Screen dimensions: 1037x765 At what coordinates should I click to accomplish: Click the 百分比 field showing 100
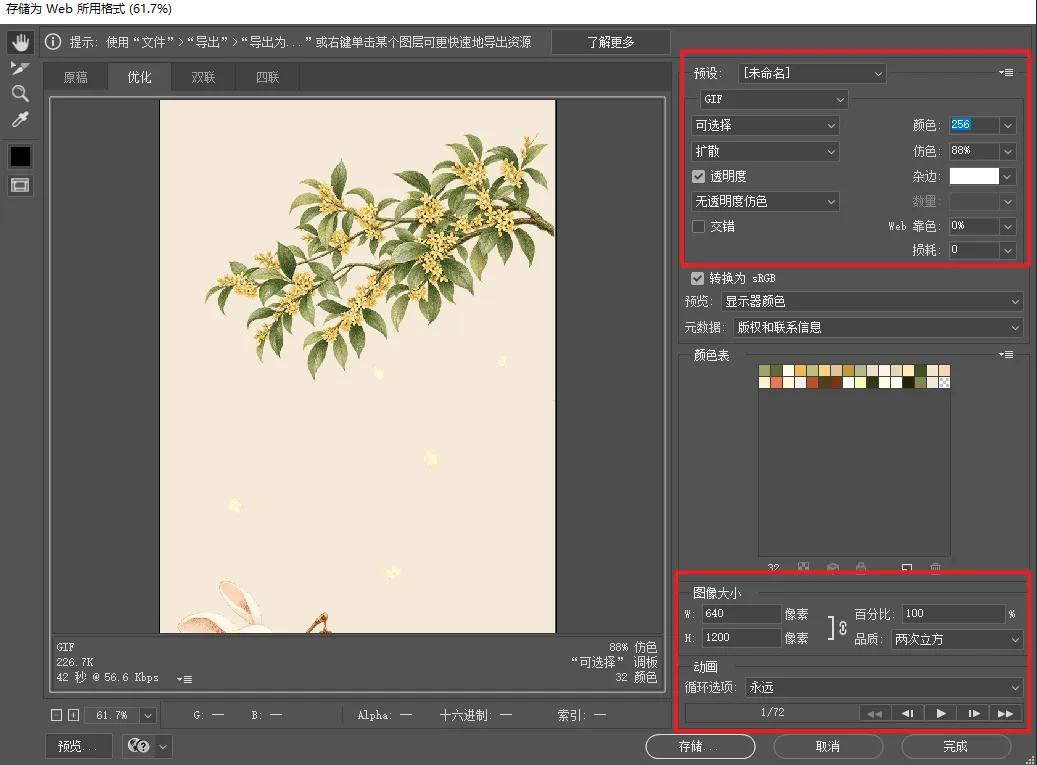coord(953,614)
